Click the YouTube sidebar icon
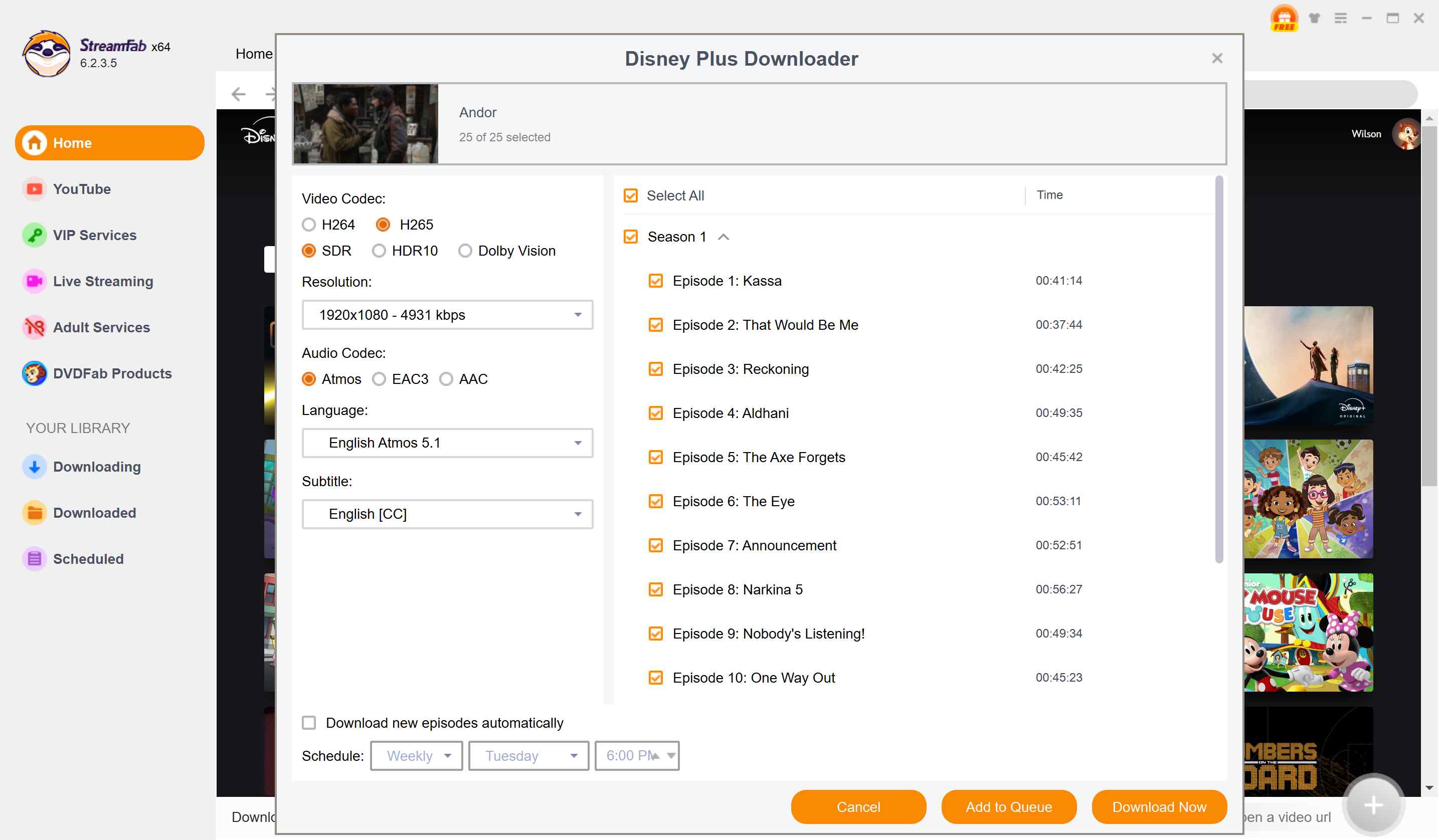1439x840 pixels. [x=34, y=189]
